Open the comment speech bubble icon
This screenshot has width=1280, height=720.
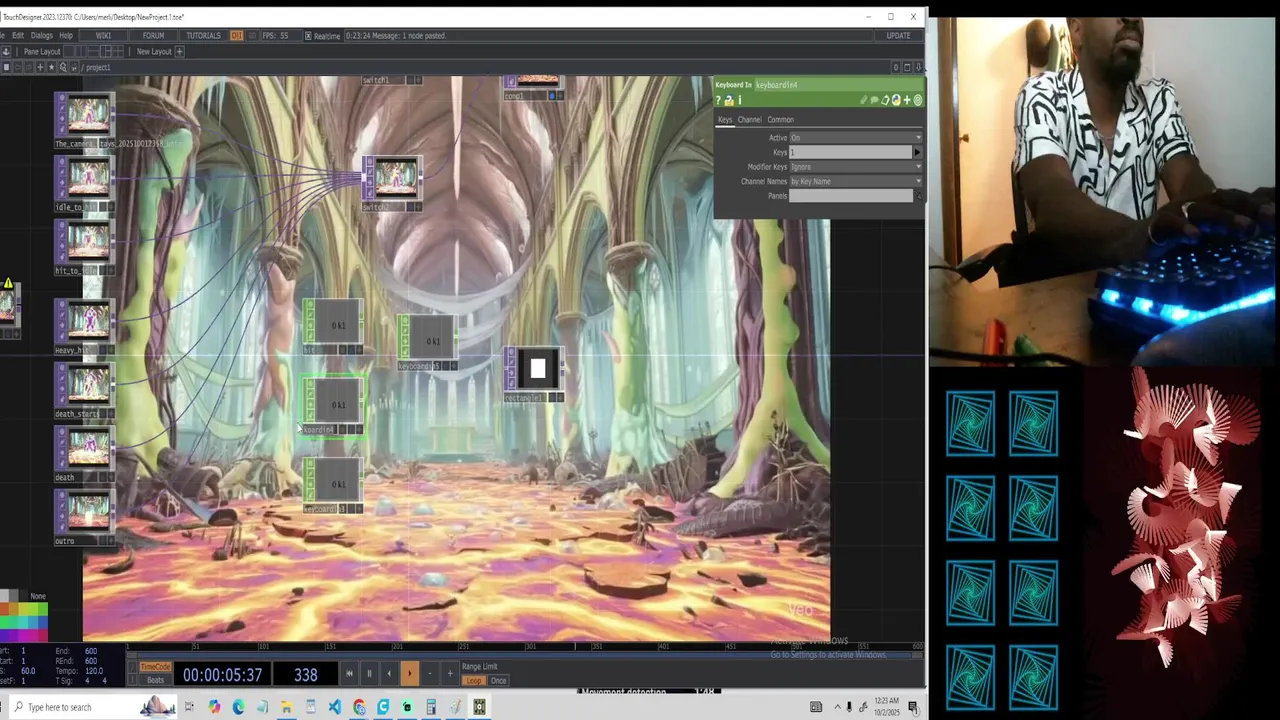point(874,100)
